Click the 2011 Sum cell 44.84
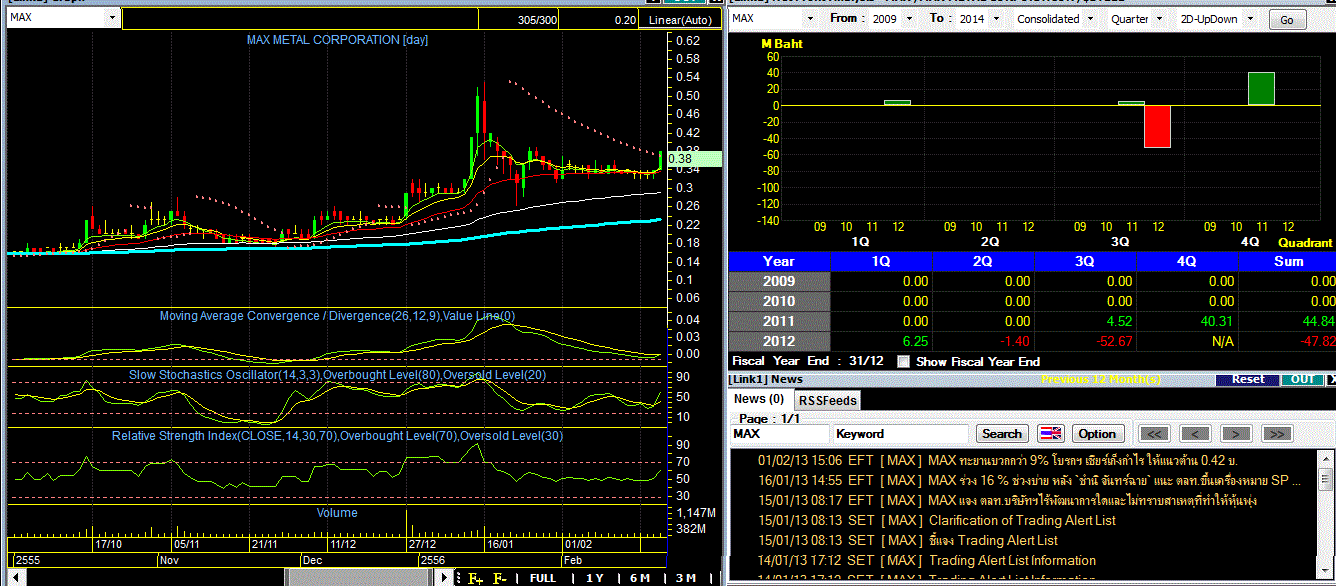This screenshot has width=1336, height=586. [1288, 321]
